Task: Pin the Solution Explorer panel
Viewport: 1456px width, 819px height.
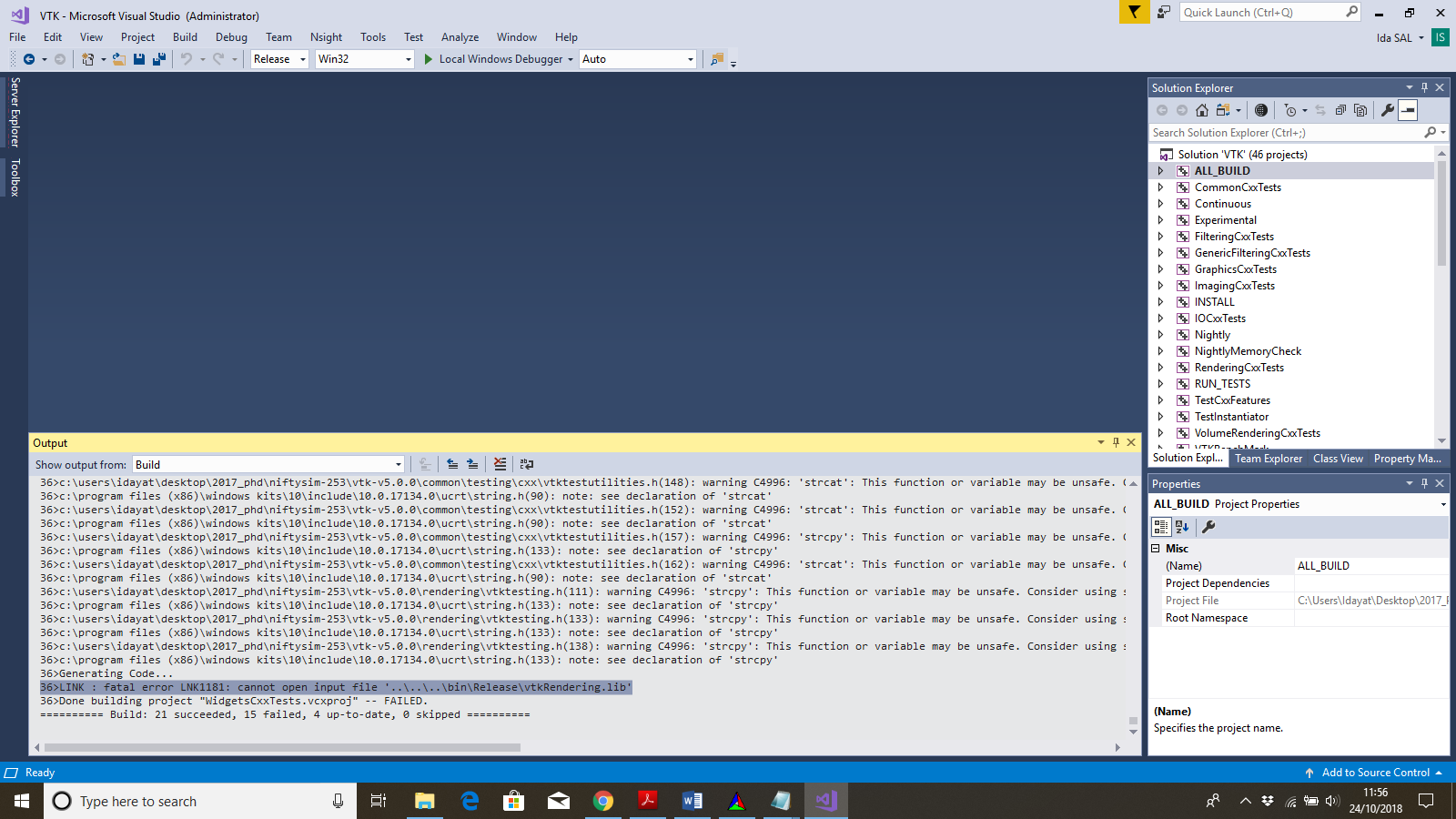Action: coord(1424,87)
